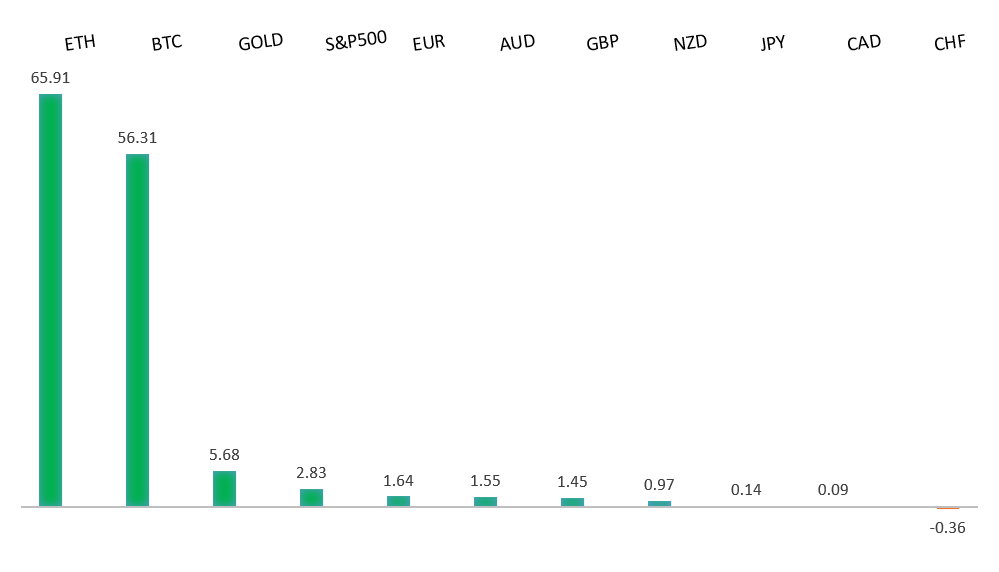Click the AUD category label
The width and height of the screenshot is (999, 572).
click(x=517, y=42)
